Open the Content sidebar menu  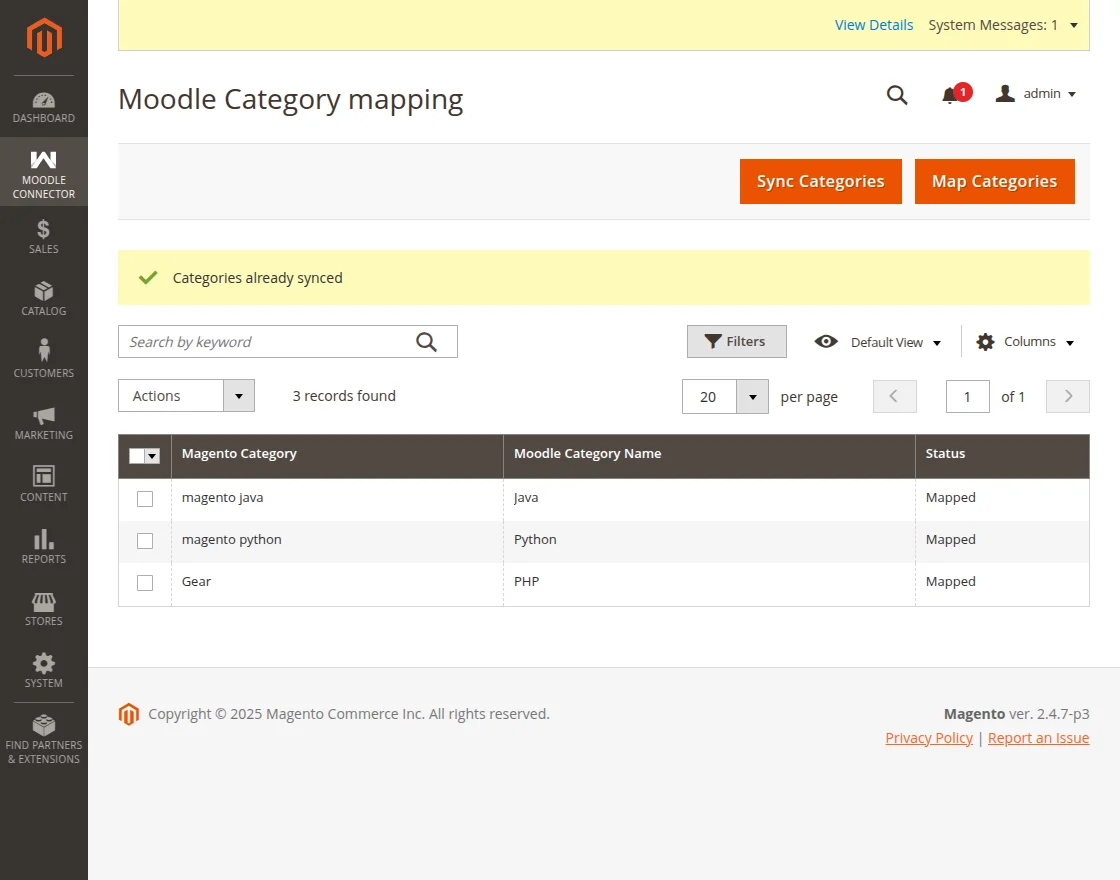pyautogui.click(x=44, y=484)
